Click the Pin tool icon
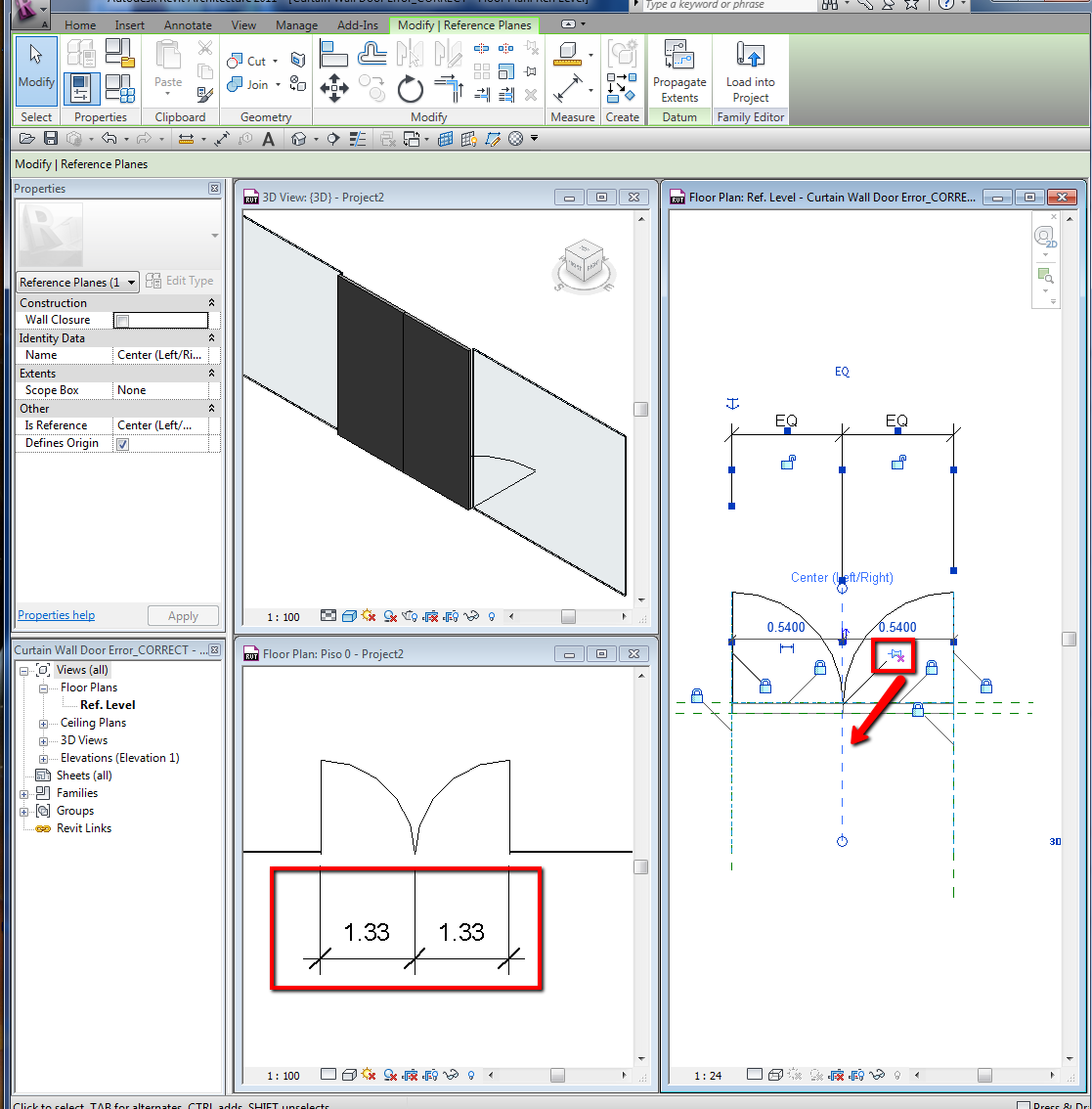1092x1109 pixels. pyautogui.click(x=531, y=71)
